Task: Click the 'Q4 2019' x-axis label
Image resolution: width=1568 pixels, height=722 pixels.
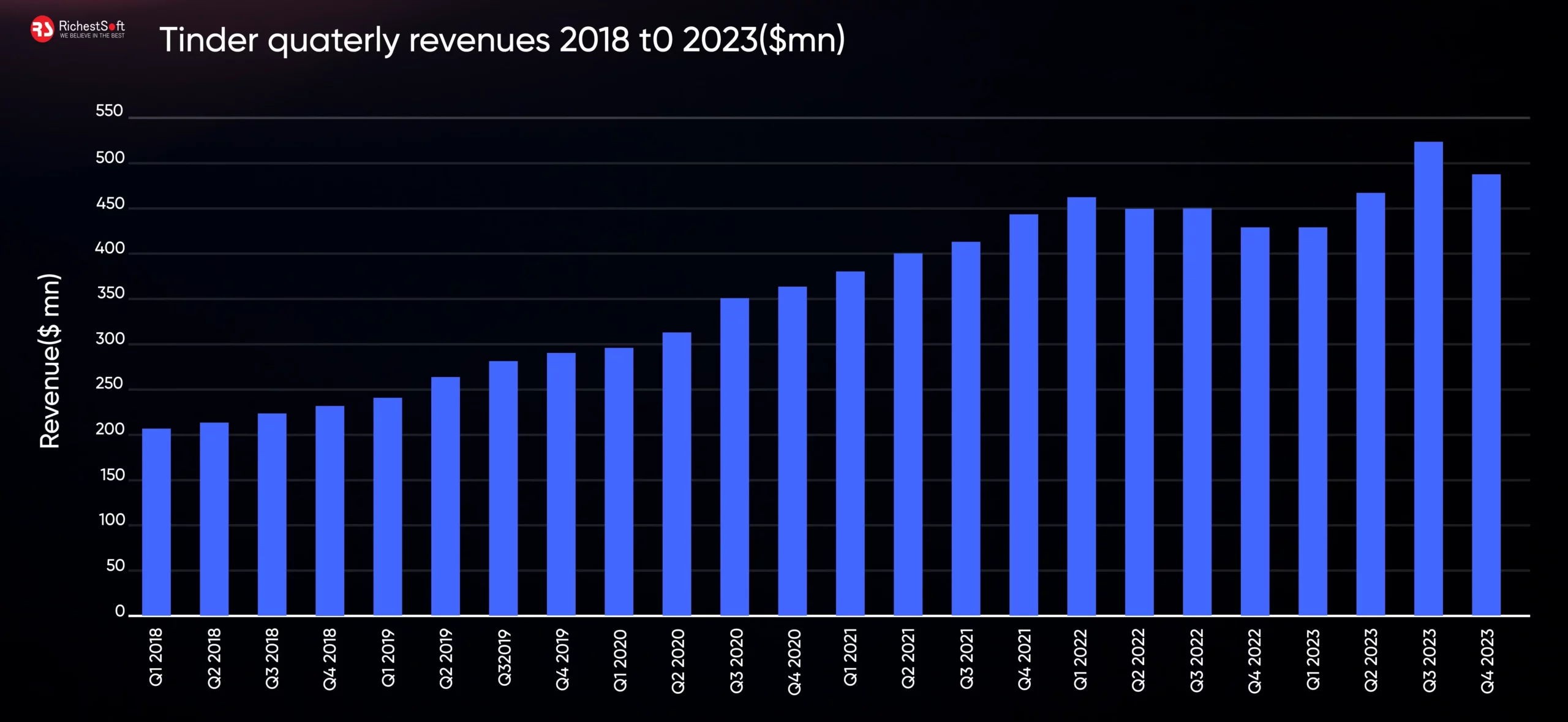Action: (561, 659)
